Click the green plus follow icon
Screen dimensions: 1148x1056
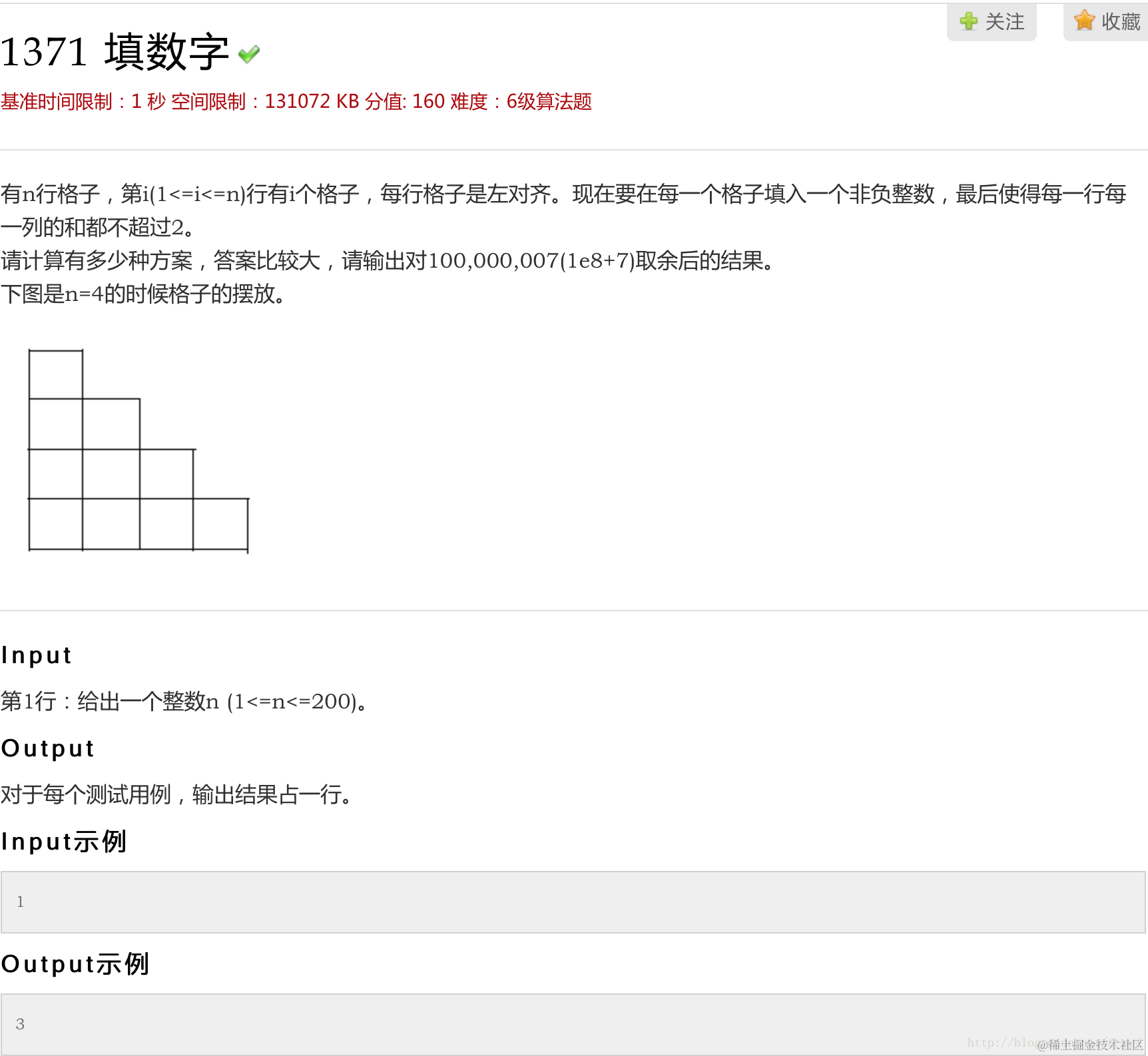point(969,21)
